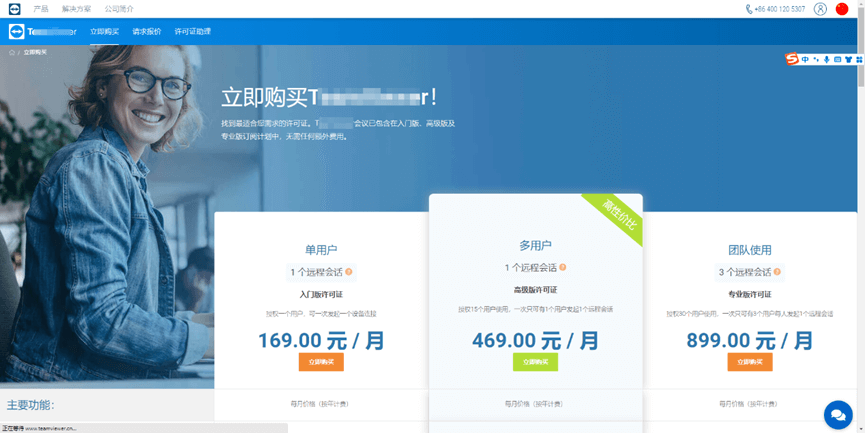
Task: Click orange 立即购买 button for 169.00 plan
Action: click(x=321, y=362)
